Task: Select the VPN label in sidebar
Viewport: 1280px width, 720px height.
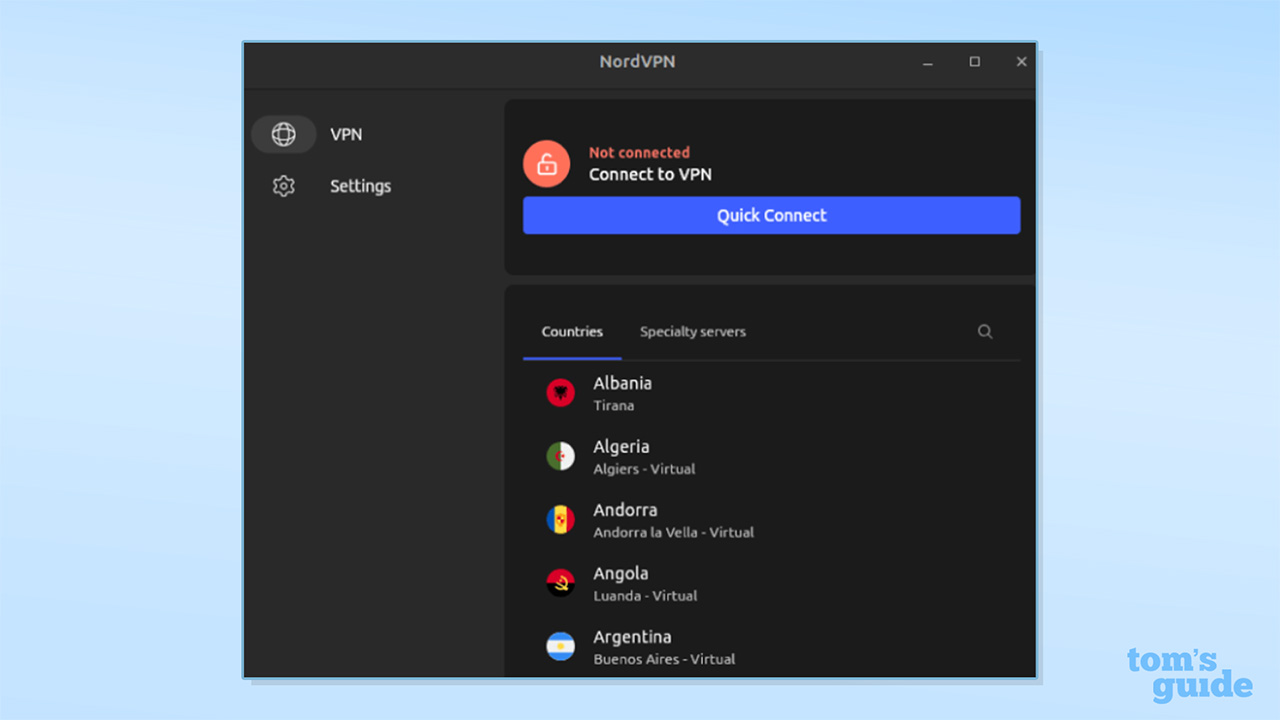Action: pos(346,134)
